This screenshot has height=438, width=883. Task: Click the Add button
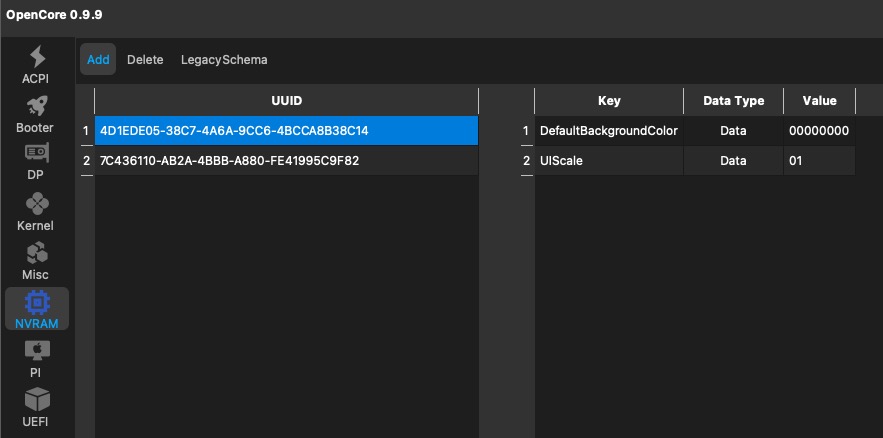pos(98,60)
